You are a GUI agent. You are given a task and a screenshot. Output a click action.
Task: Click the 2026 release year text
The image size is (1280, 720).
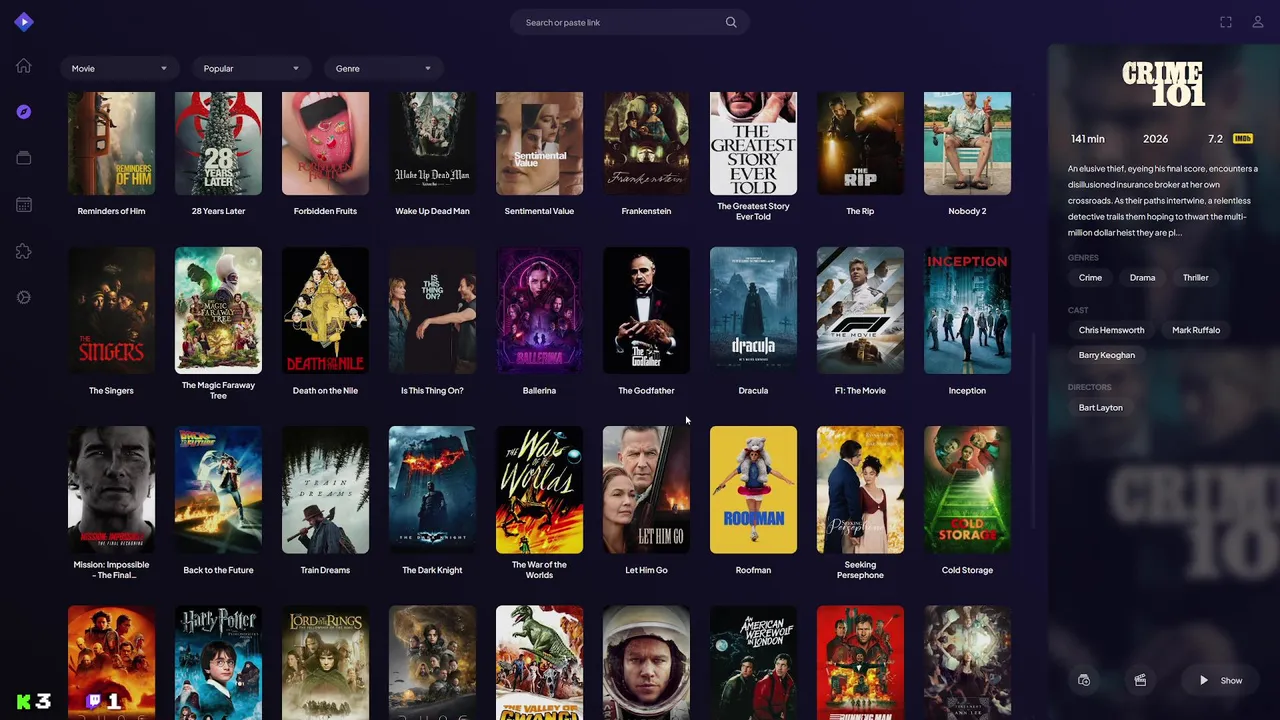1156,139
